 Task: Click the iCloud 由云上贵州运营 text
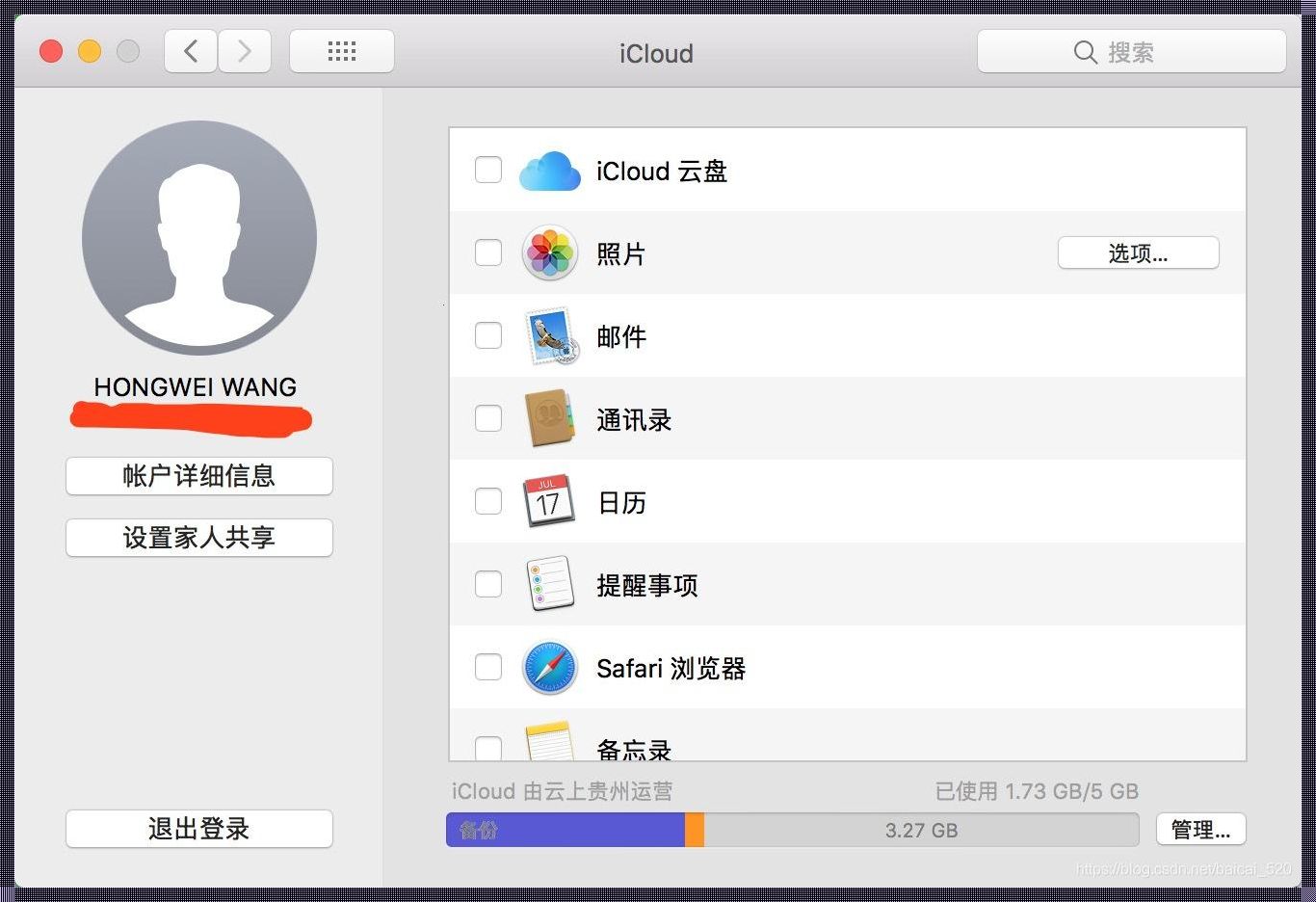[x=563, y=791]
